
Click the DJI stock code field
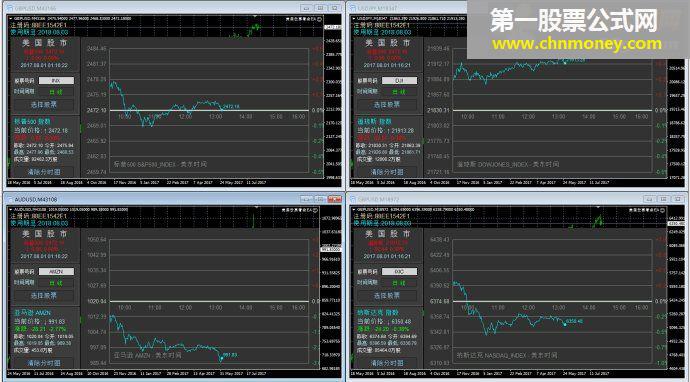399,81
